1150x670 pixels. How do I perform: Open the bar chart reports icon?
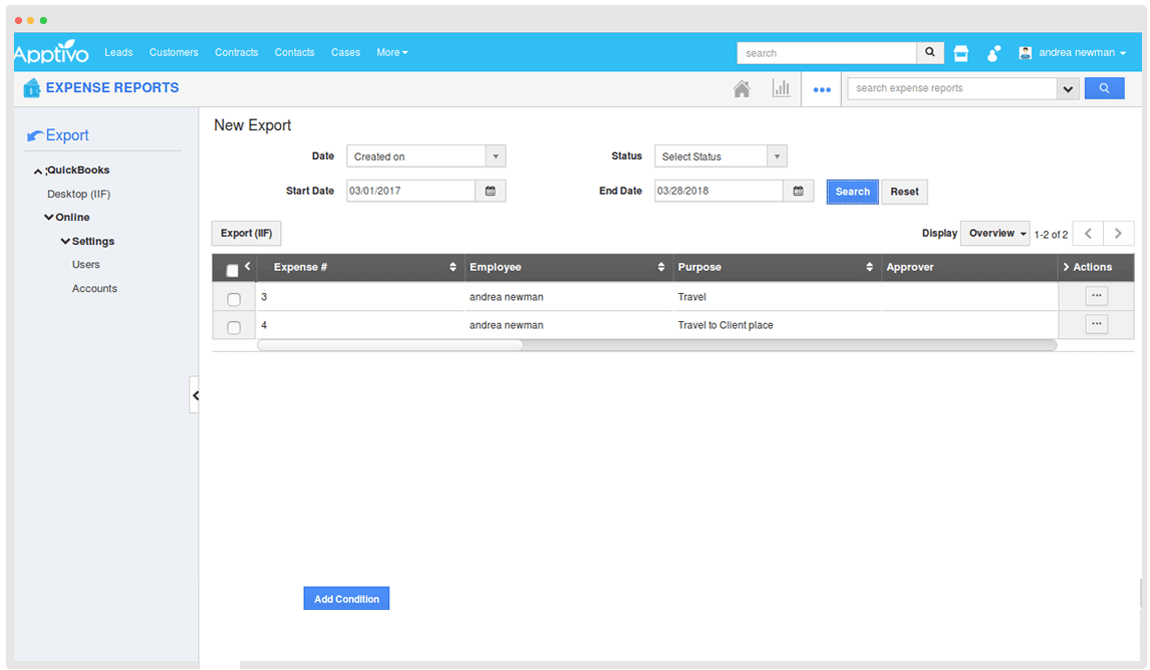tap(781, 89)
